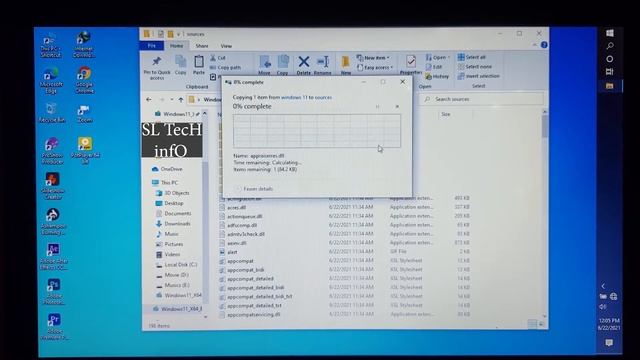Click the copy progress graph area
The width and height of the screenshot is (640, 360).
[x=317, y=131]
